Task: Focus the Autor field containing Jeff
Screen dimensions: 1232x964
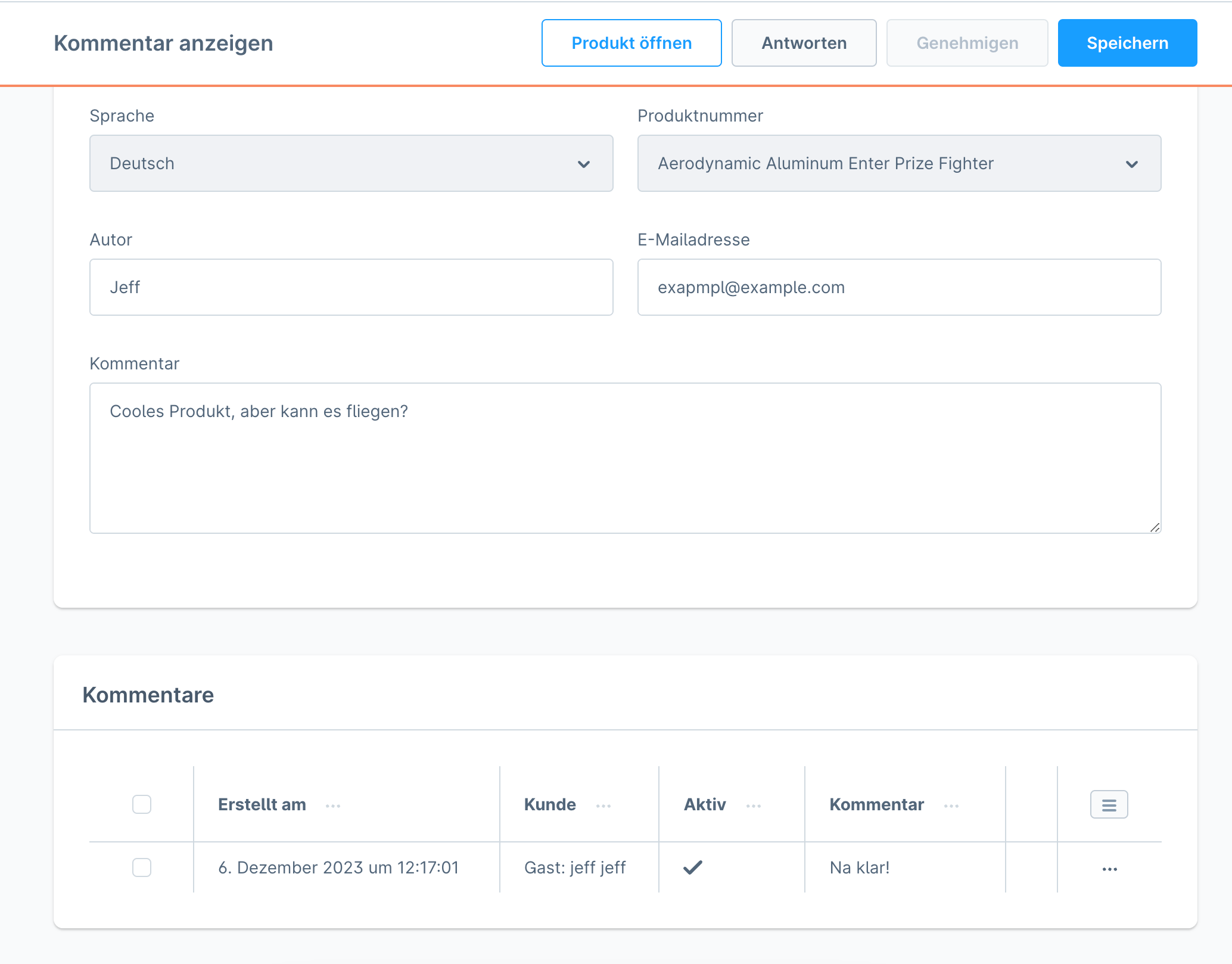Action: tap(351, 287)
